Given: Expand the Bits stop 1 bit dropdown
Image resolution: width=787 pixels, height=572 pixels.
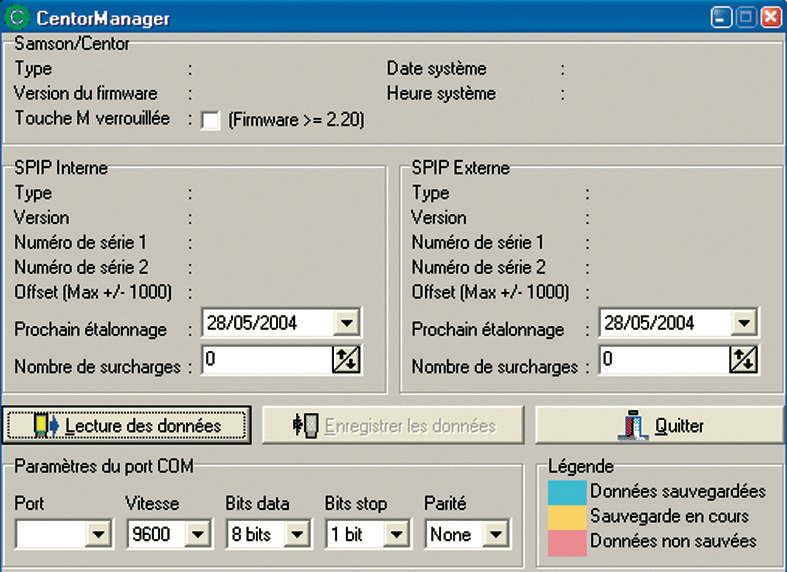Looking at the screenshot, I should [396, 534].
